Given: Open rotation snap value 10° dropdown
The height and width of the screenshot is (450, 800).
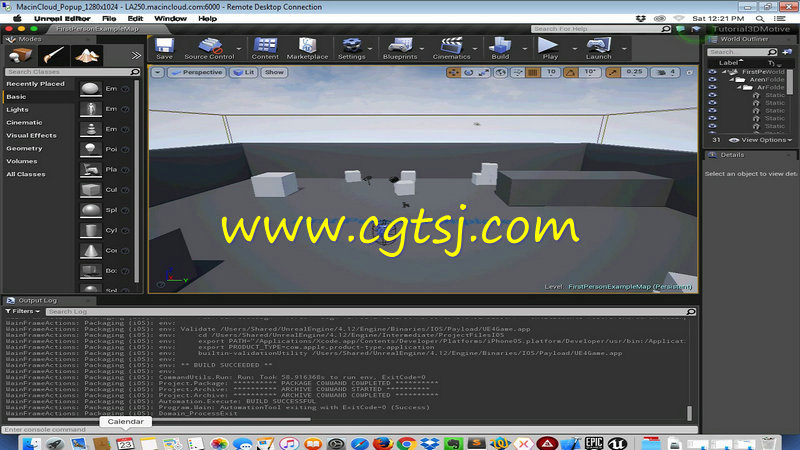Looking at the screenshot, I should (x=590, y=72).
